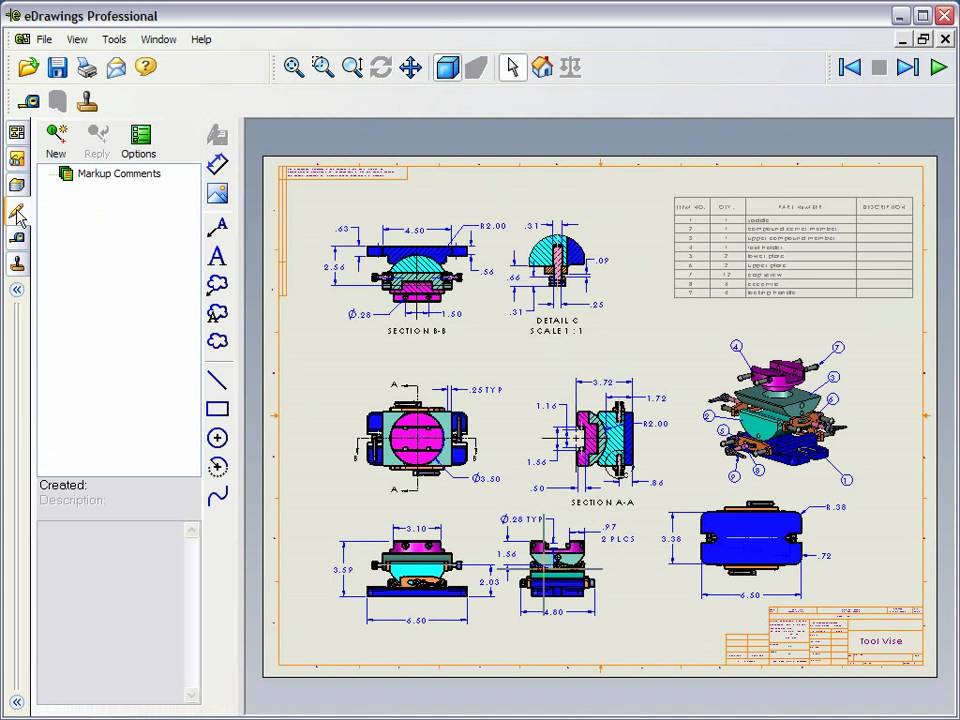The image size is (960, 720).
Task: Select the plain Cloud markup tool
Action: [217, 341]
